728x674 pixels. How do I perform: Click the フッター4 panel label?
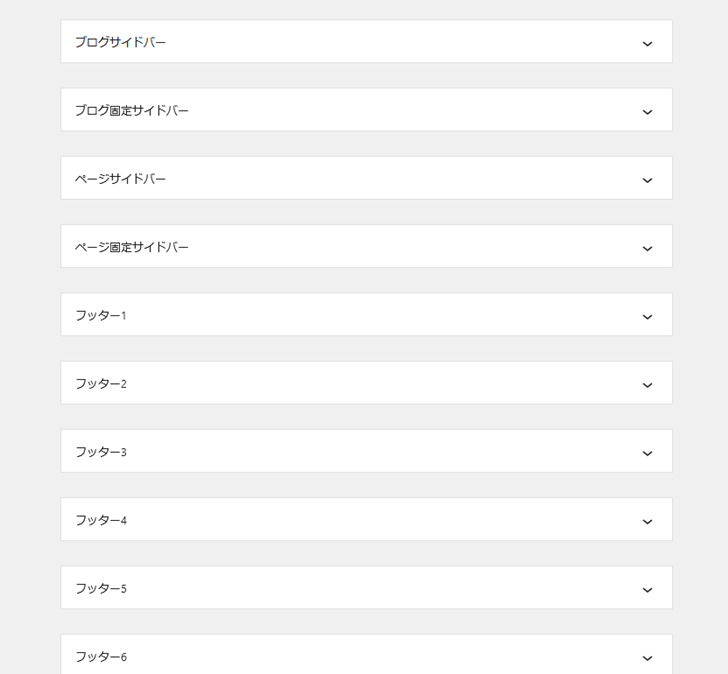pyautogui.click(x=101, y=520)
